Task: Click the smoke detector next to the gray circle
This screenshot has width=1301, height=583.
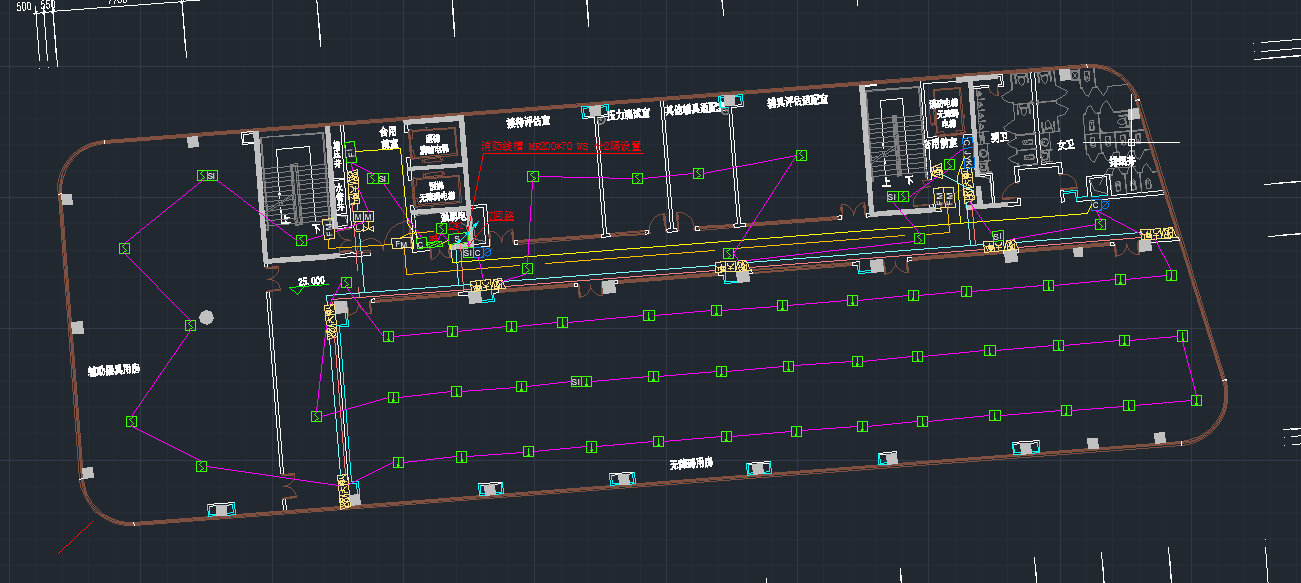Action: point(189,325)
